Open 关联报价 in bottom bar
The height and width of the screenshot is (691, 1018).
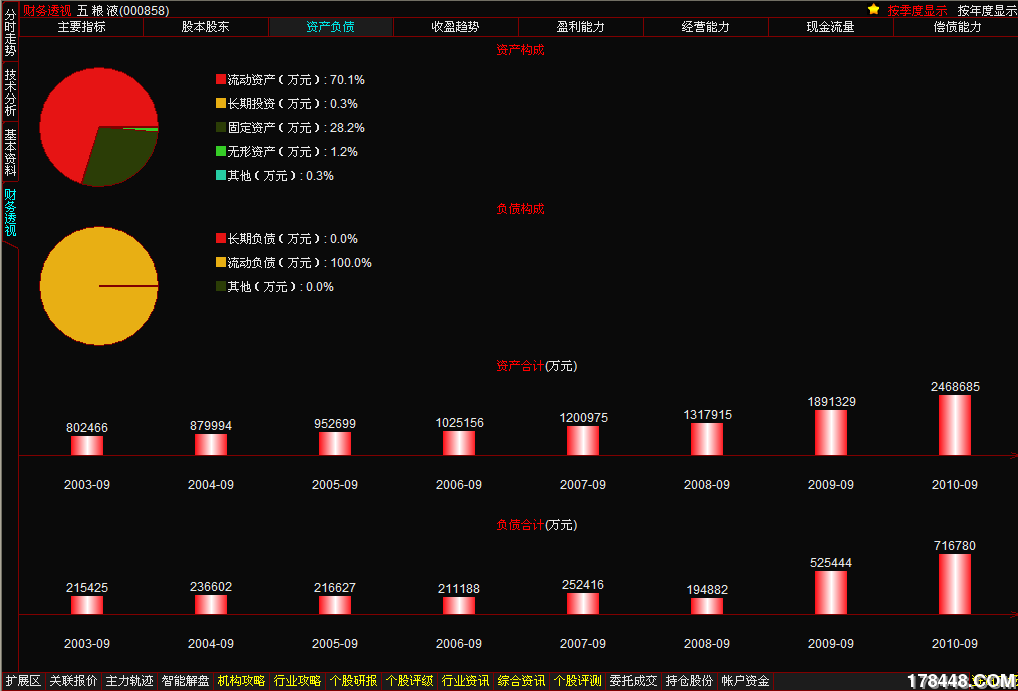pyautogui.click(x=73, y=681)
